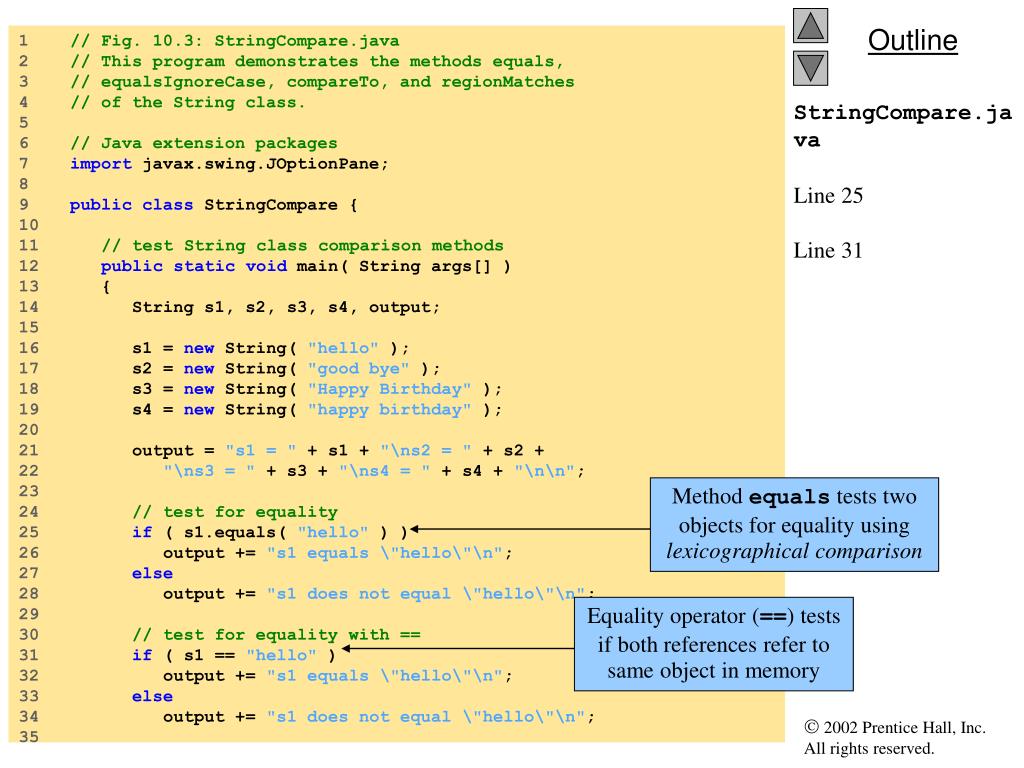Click the 'String s1, s2, s3, s4, output;' line
This screenshot has width=1024, height=768.
286,308
